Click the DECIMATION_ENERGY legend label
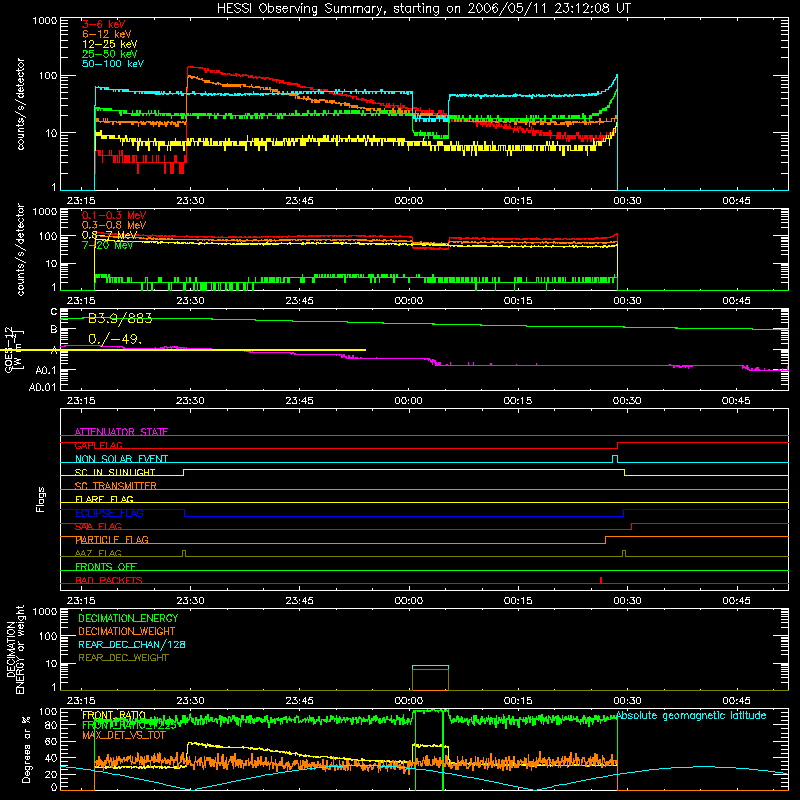 click(x=128, y=618)
